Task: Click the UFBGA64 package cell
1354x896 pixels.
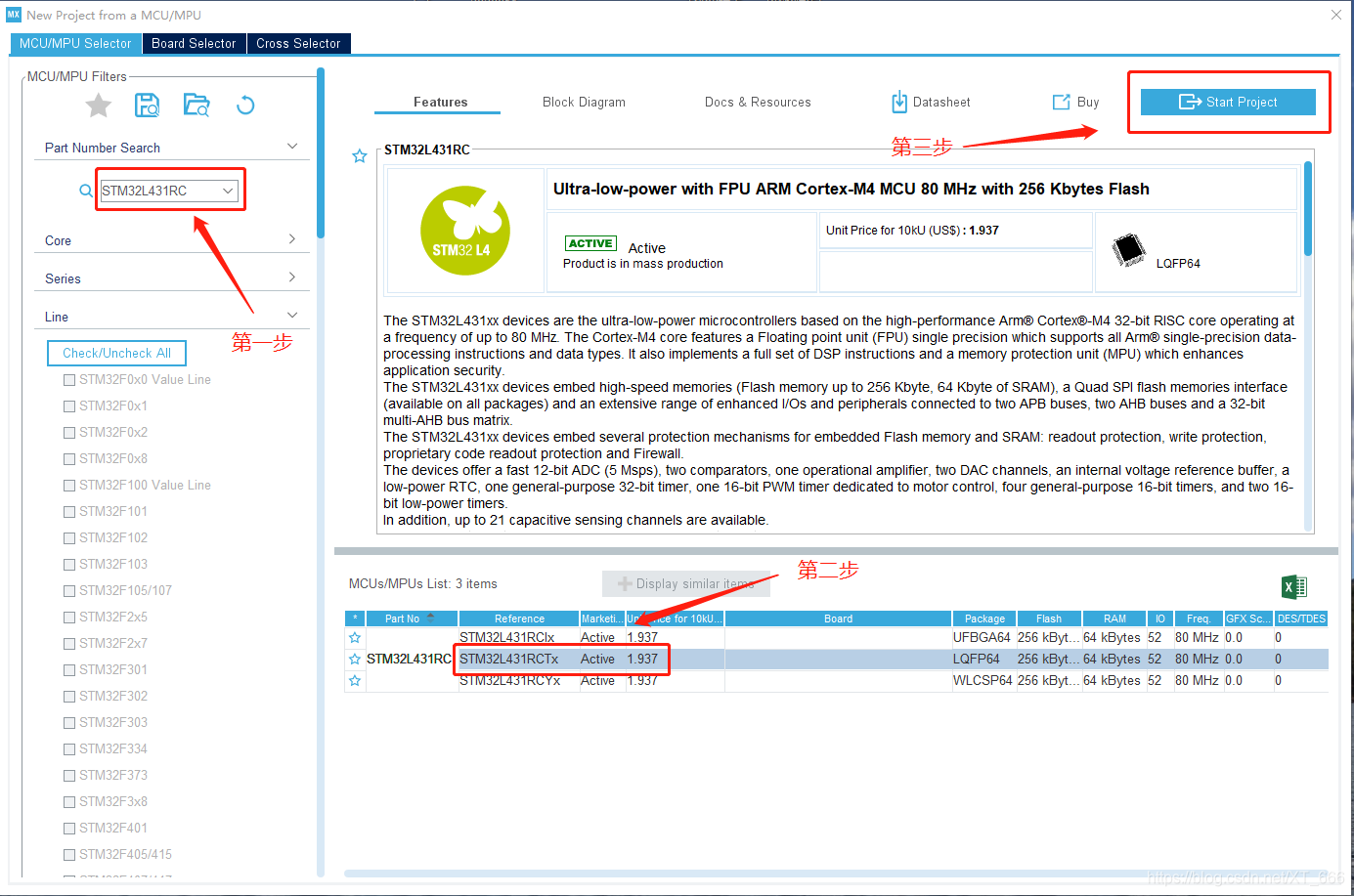Action: [x=983, y=638]
